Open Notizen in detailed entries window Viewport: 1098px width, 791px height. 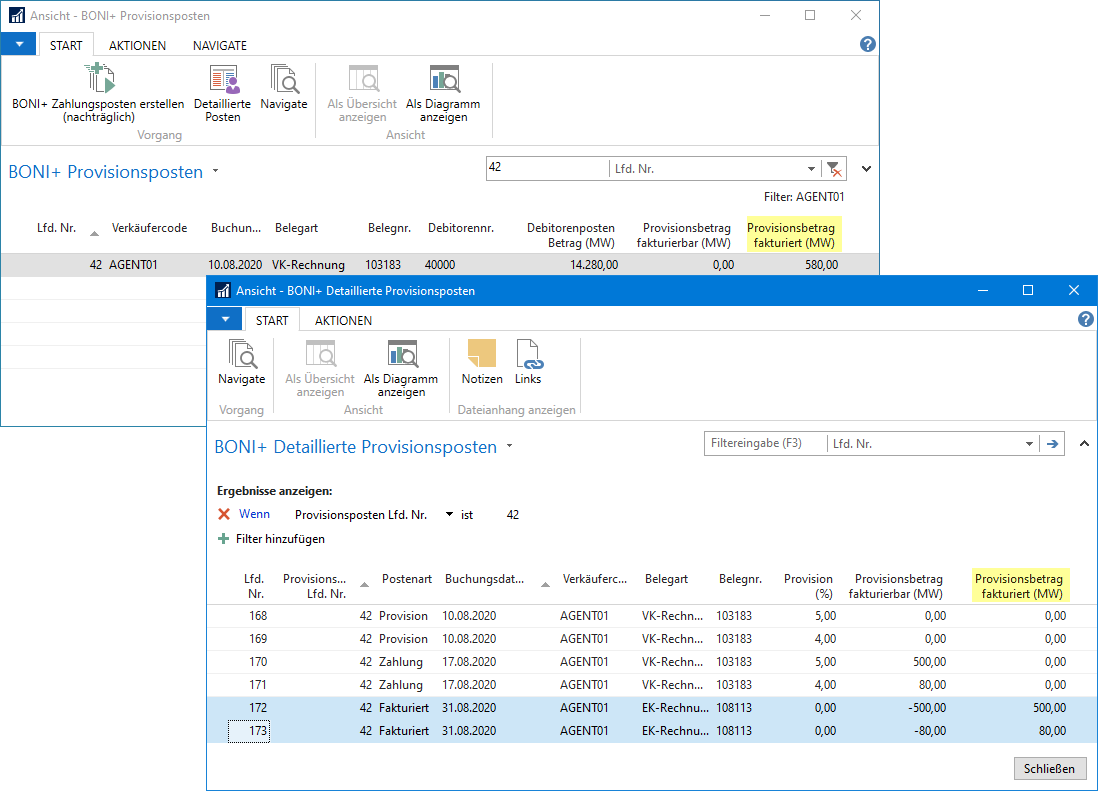coord(482,355)
